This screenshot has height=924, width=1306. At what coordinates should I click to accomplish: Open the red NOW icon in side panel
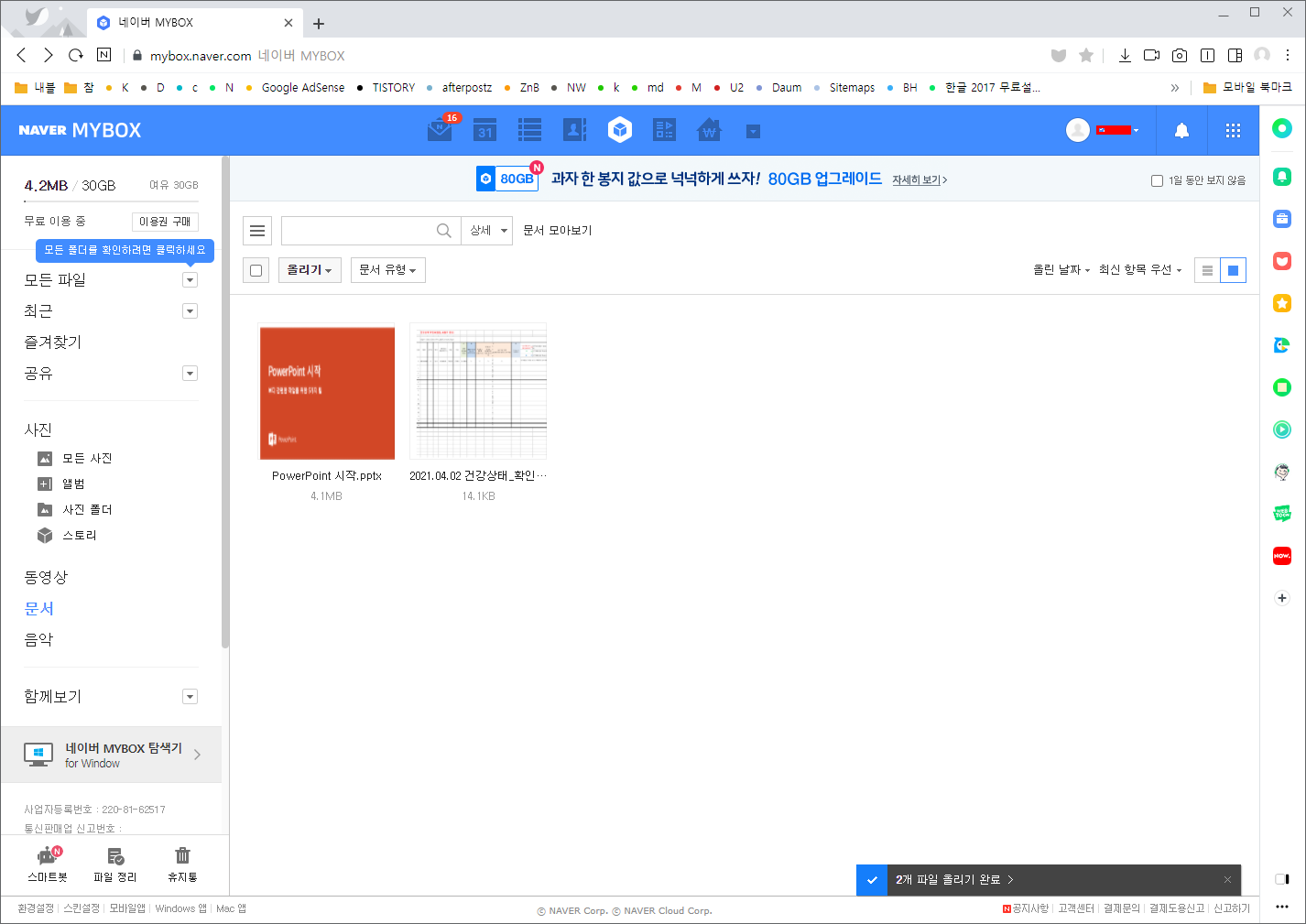[x=1282, y=556]
